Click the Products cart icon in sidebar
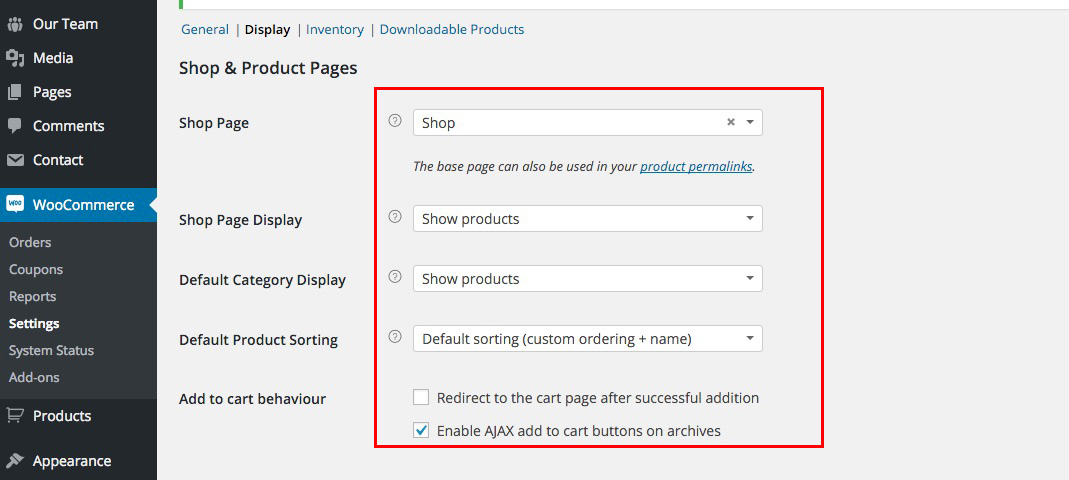 tap(15, 416)
